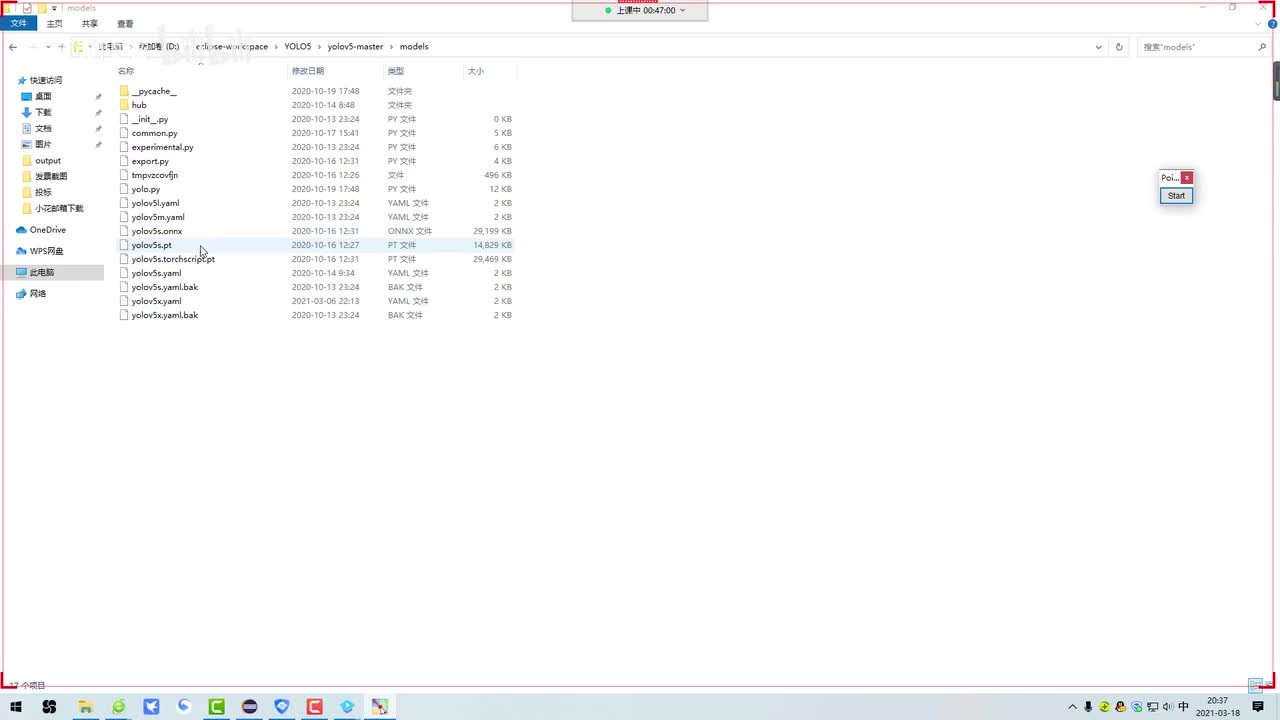Sort files by the 类型 column header
Image resolution: width=1280 pixels, height=720 pixels.
396,71
